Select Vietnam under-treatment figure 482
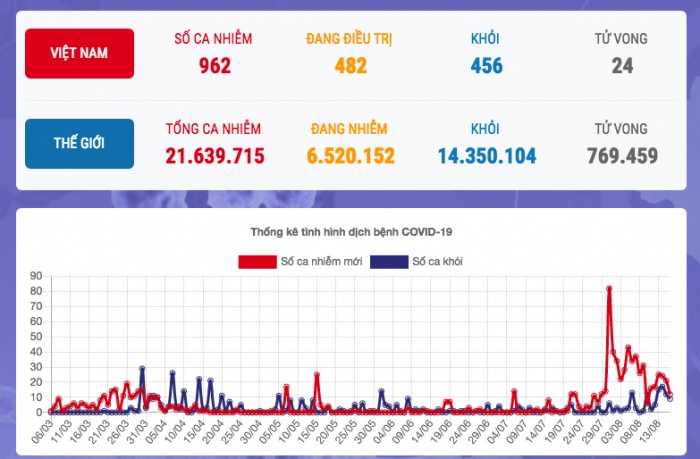Screen dimensions: 700x459 (350, 66)
